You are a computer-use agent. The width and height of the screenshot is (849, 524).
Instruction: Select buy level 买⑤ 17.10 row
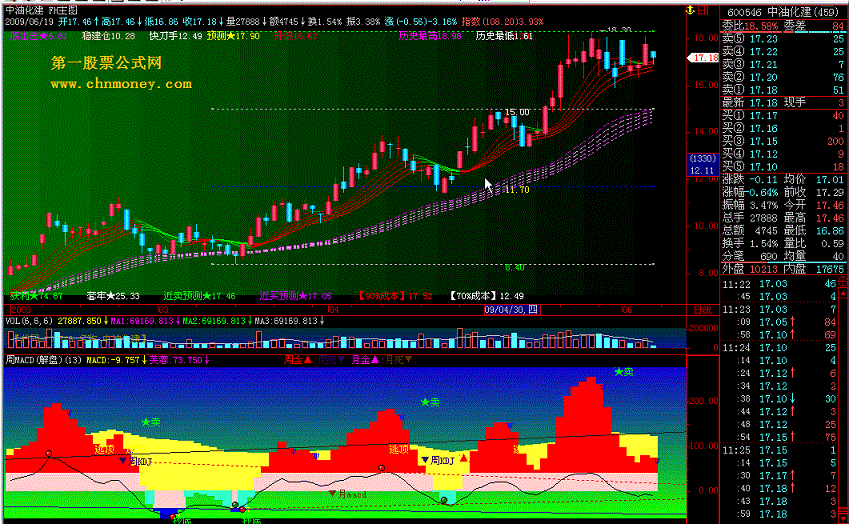(x=783, y=167)
